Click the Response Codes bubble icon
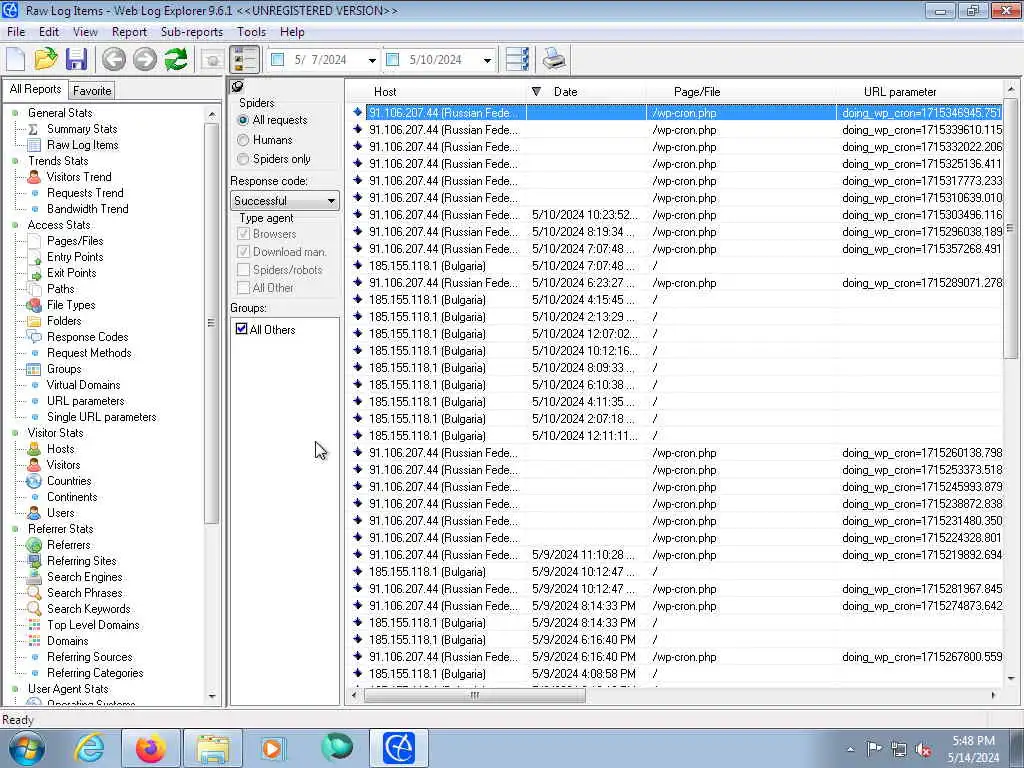The width and height of the screenshot is (1024, 768). tap(34, 337)
